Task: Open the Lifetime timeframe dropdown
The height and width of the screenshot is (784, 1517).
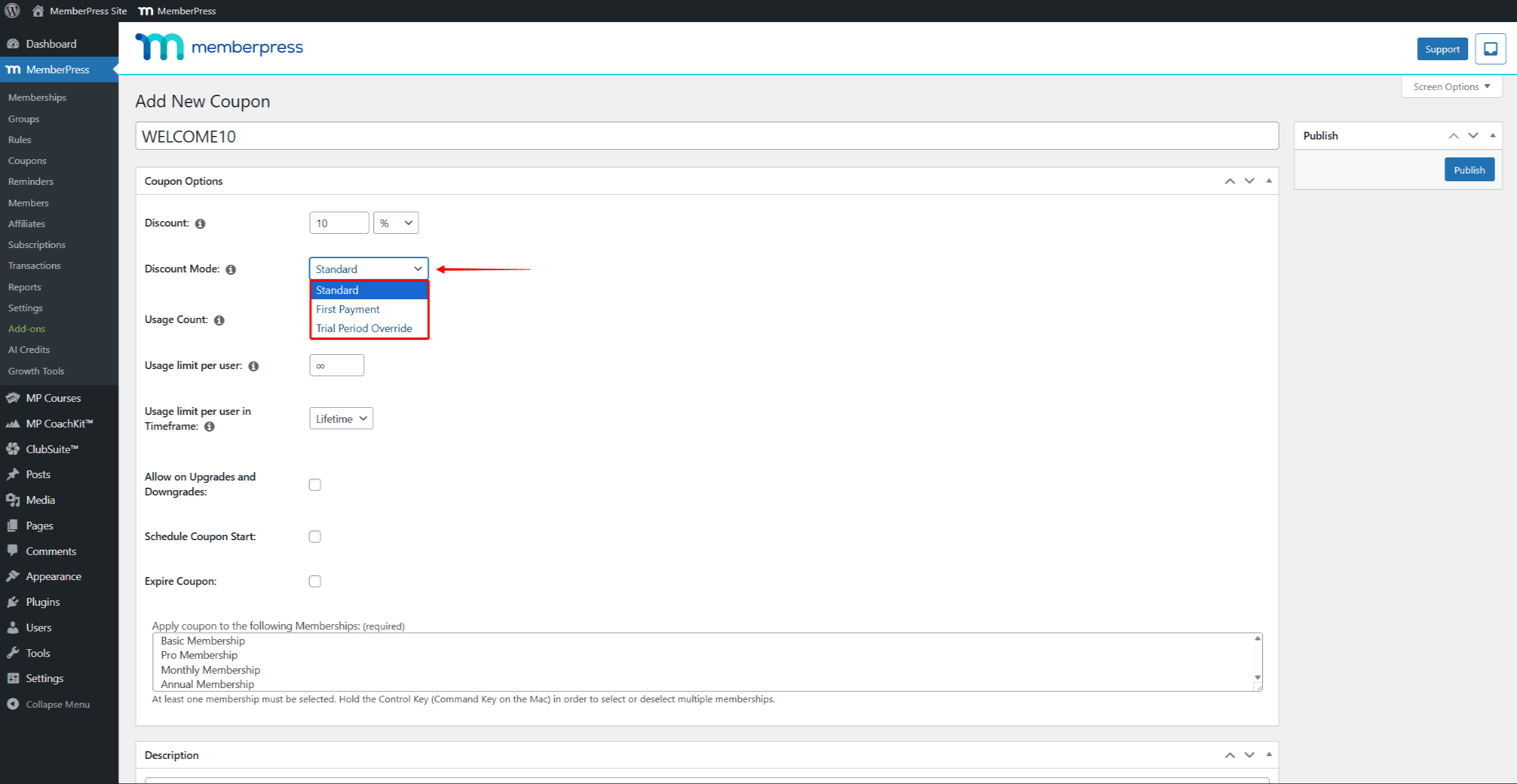Action: (x=341, y=419)
